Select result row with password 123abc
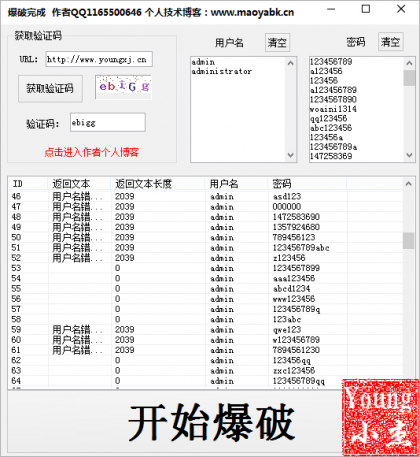Viewport: 420px width, 457px height. (205, 319)
